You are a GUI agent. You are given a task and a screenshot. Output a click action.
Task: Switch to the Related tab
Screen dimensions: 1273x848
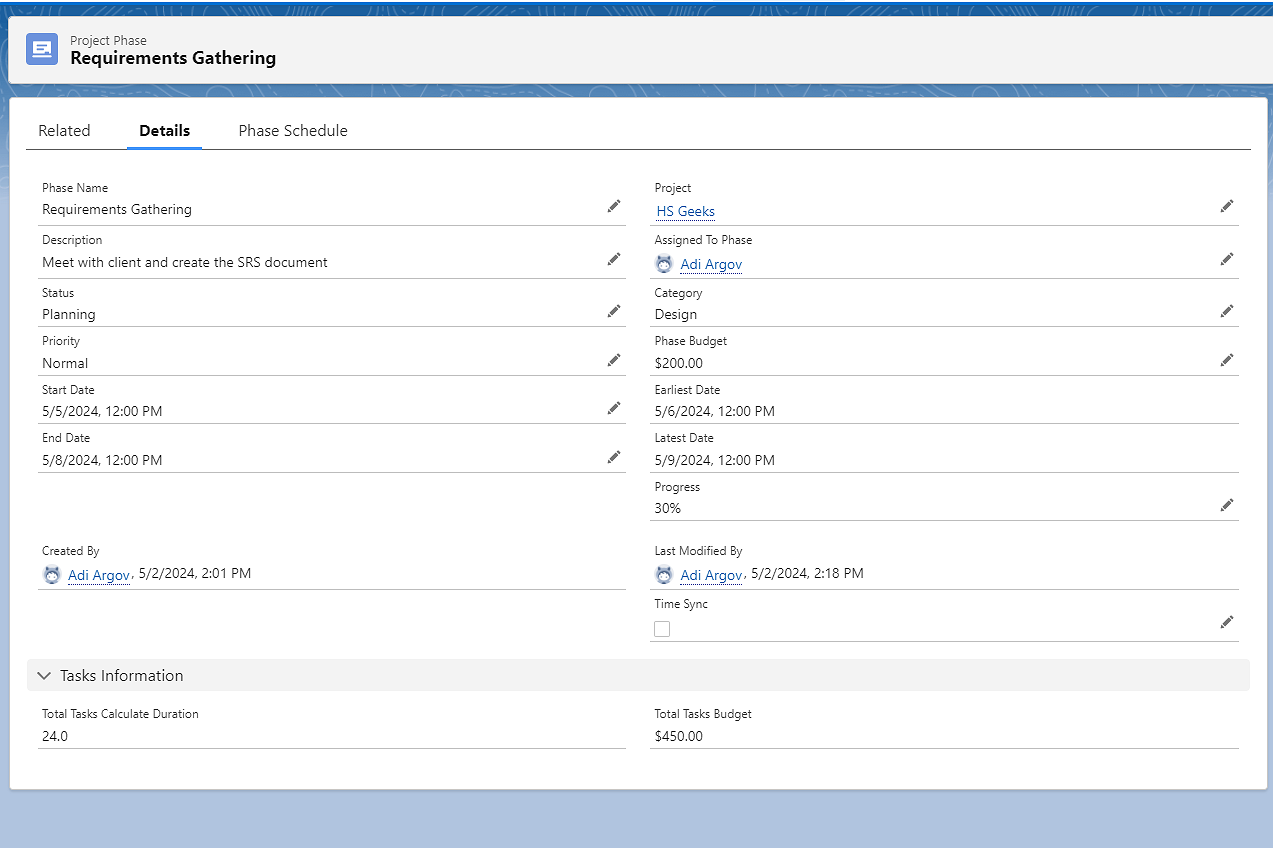[x=64, y=131]
